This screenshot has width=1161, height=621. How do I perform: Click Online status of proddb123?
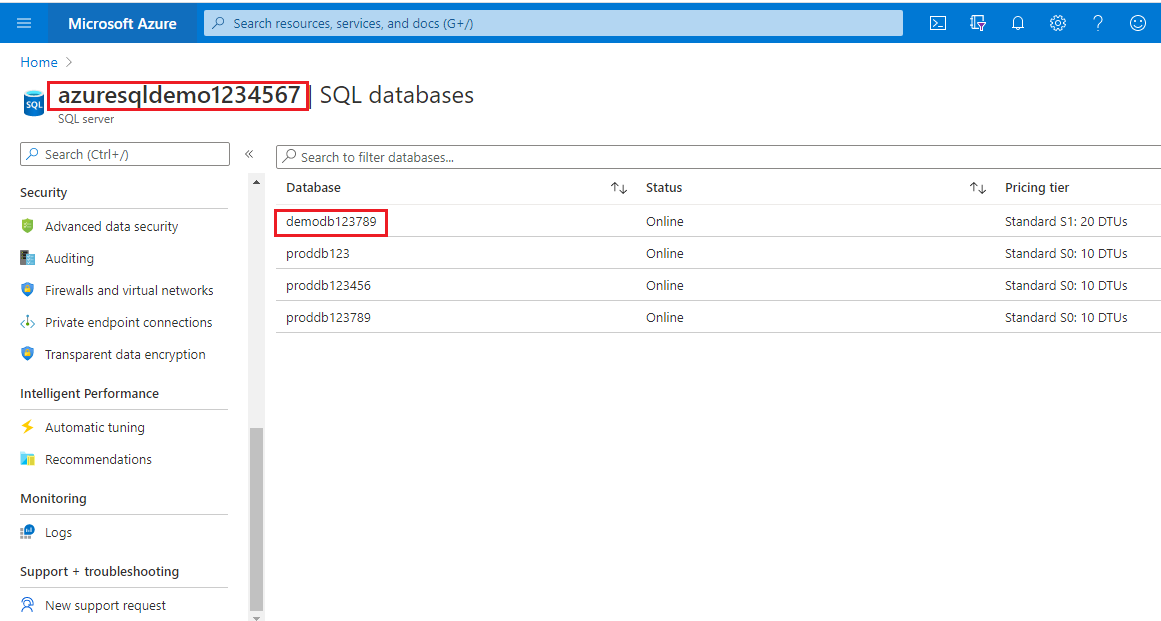coord(664,253)
